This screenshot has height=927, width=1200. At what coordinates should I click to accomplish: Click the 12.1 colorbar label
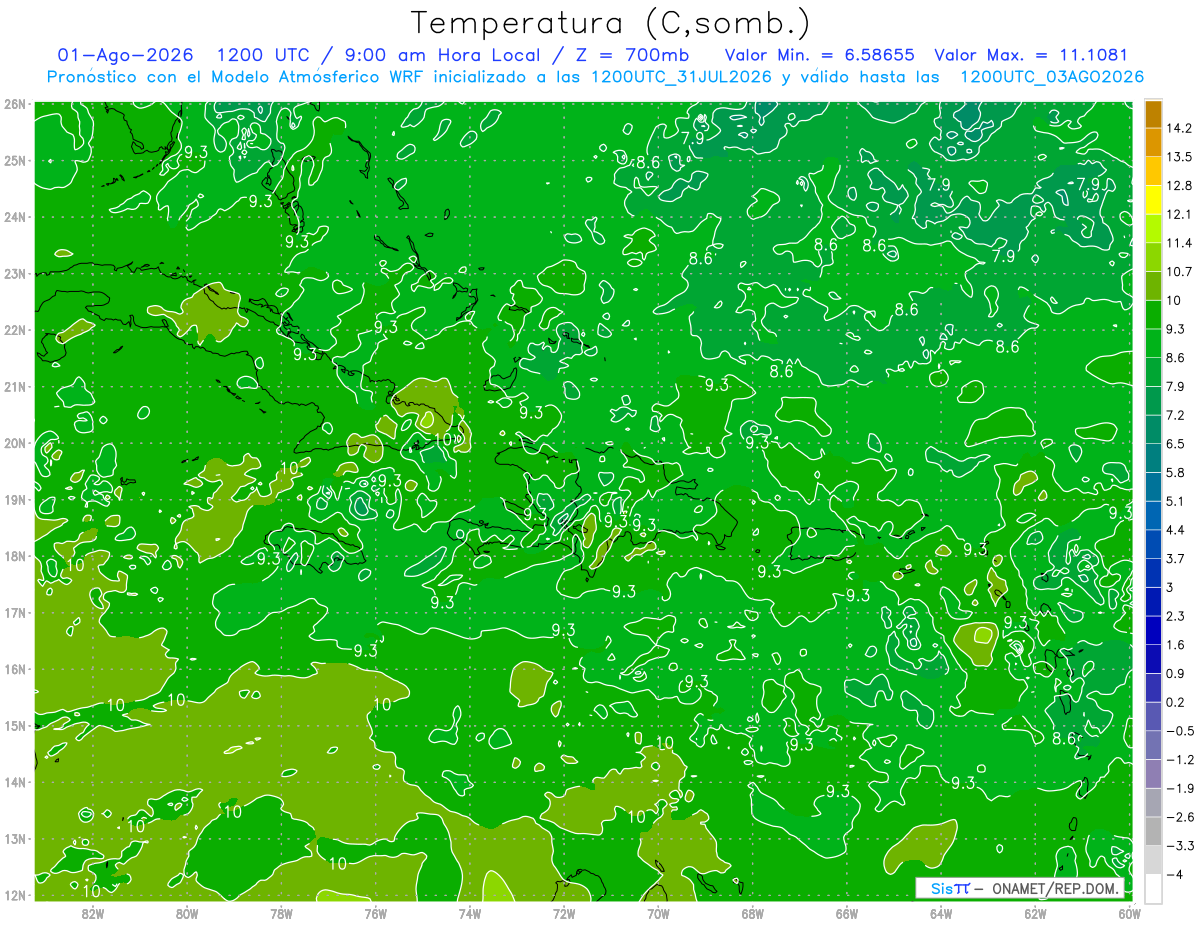pyautogui.click(x=1178, y=215)
